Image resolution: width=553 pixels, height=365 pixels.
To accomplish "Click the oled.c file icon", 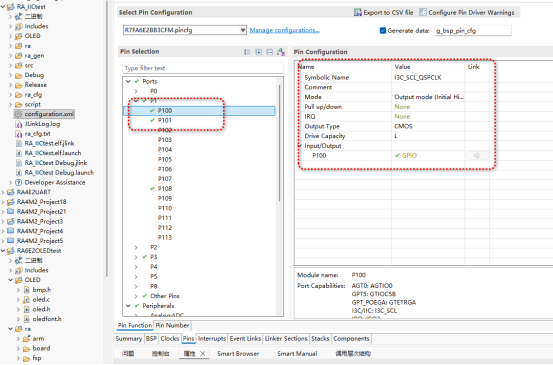I will coord(26,300).
